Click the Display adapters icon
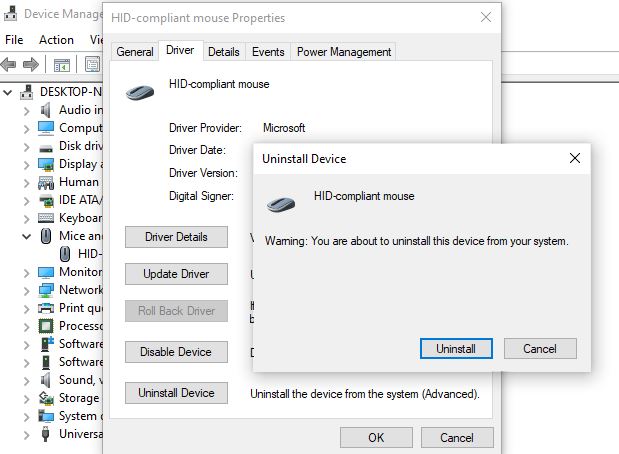The height and width of the screenshot is (454, 619). pos(46,164)
